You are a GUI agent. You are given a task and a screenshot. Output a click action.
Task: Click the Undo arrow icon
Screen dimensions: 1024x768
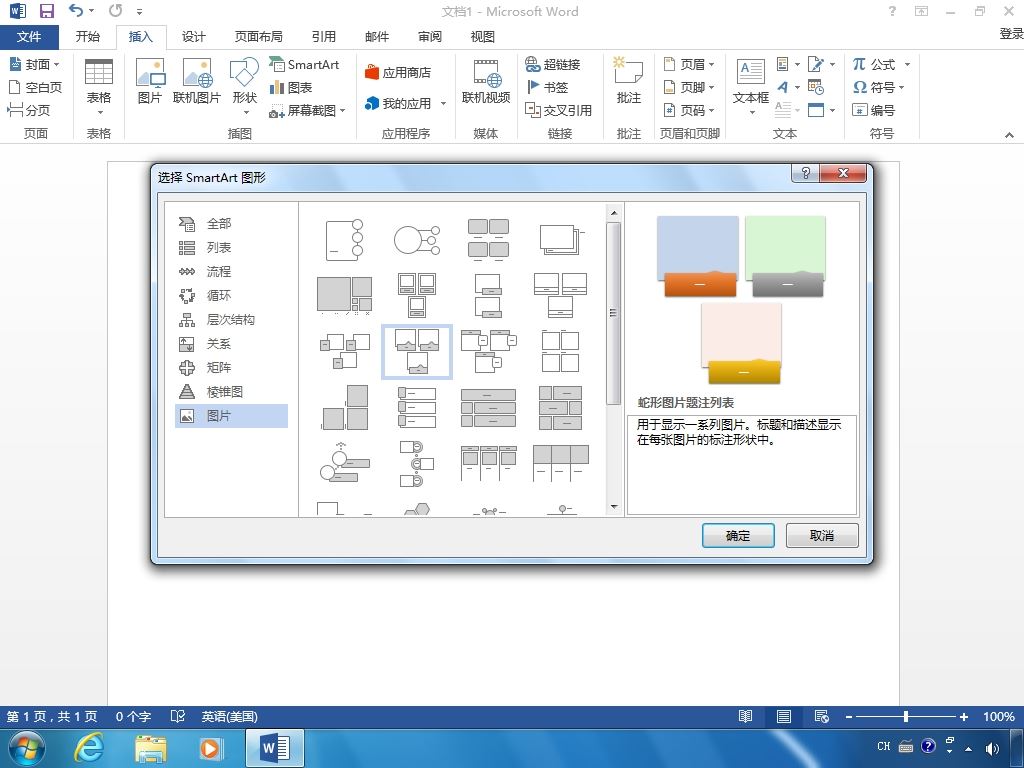[77, 10]
